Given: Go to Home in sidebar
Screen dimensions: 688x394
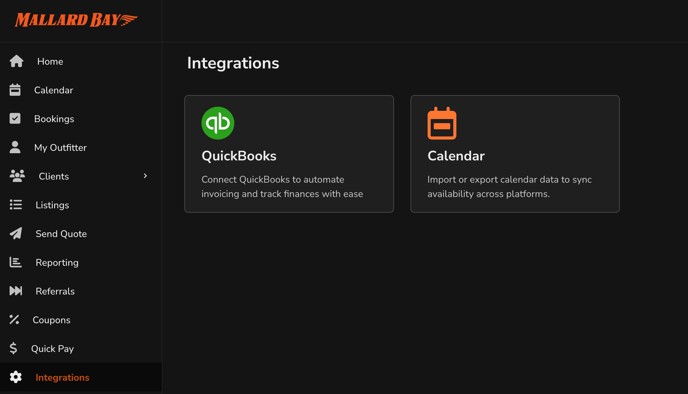Looking at the screenshot, I should click(50, 61).
